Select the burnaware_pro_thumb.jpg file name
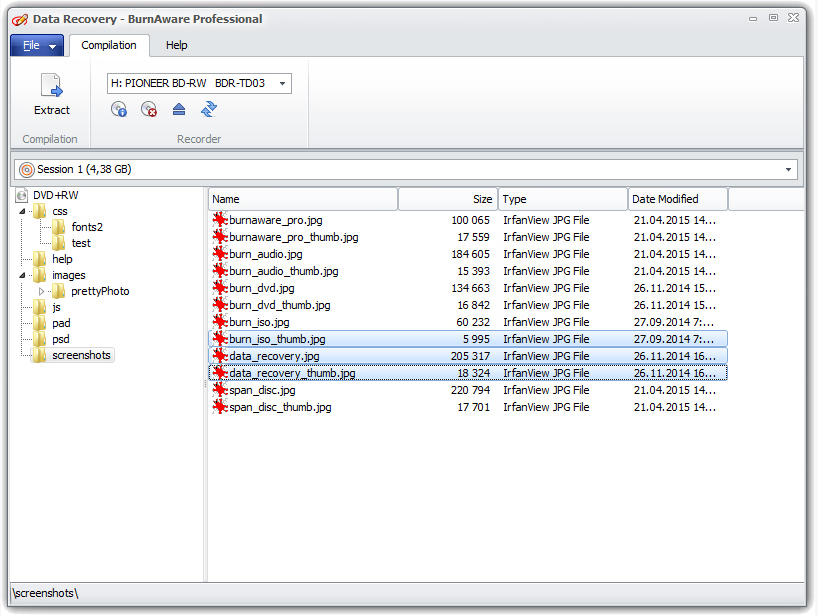The image size is (818, 616). tap(294, 237)
